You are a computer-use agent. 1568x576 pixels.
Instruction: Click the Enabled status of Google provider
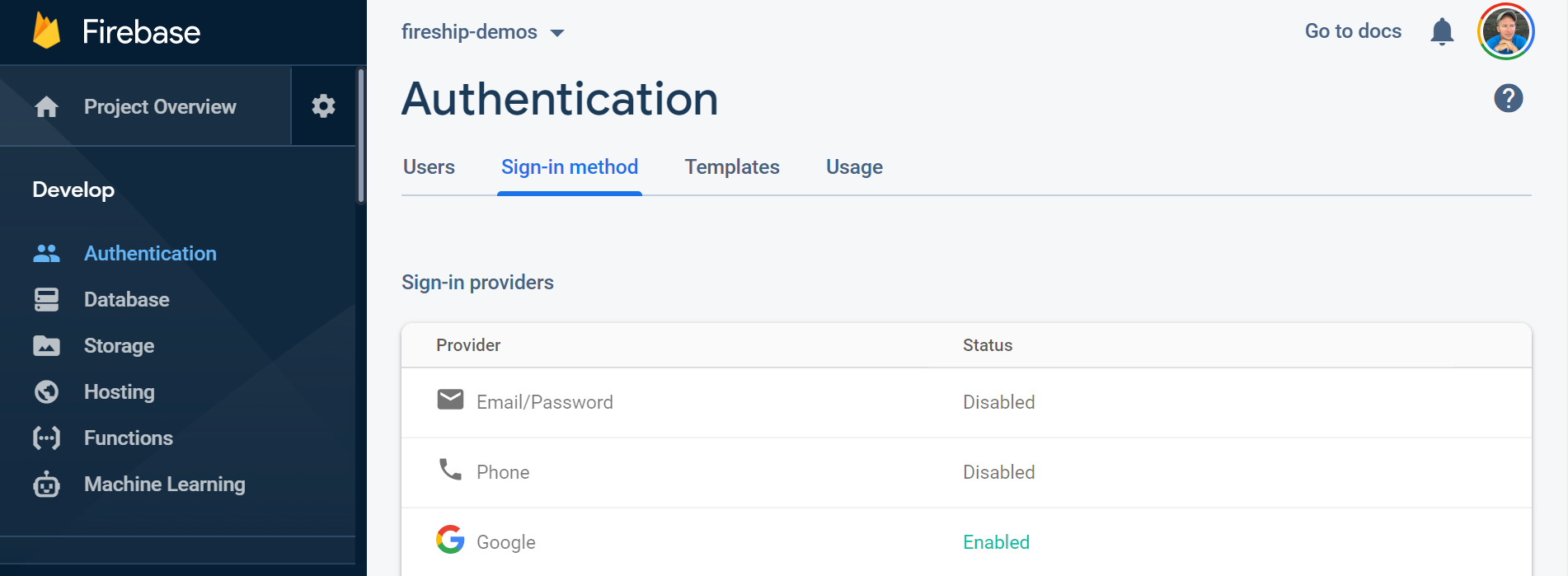coord(996,541)
